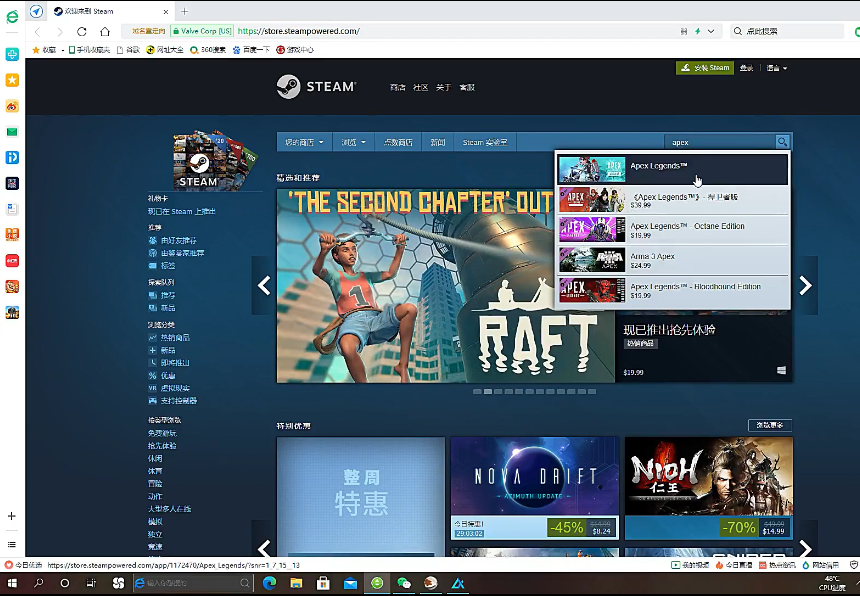
Task: Open File Explorer from the taskbar
Action: tap(296, 583)
